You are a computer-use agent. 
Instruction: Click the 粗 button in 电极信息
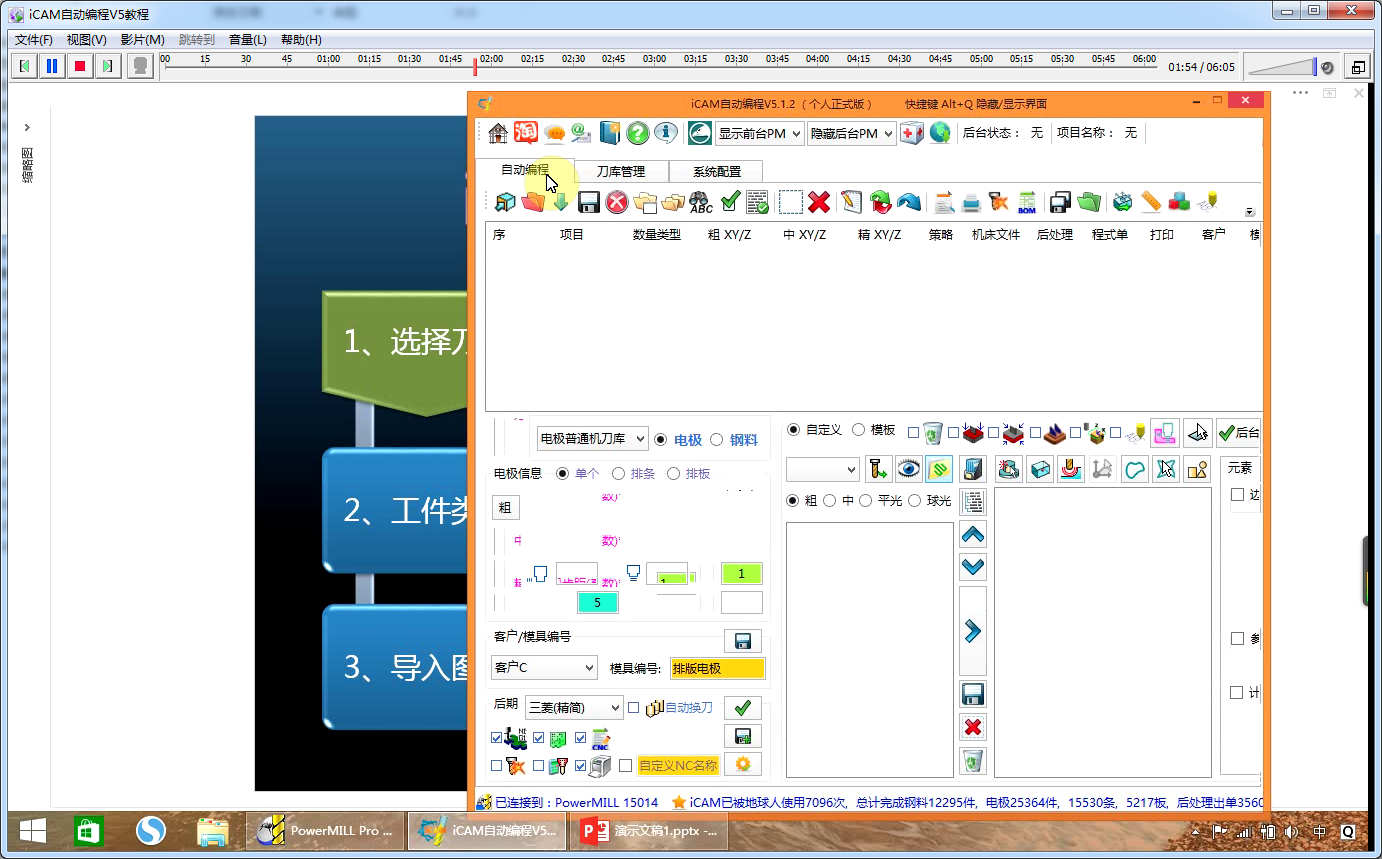coord(505,508)
